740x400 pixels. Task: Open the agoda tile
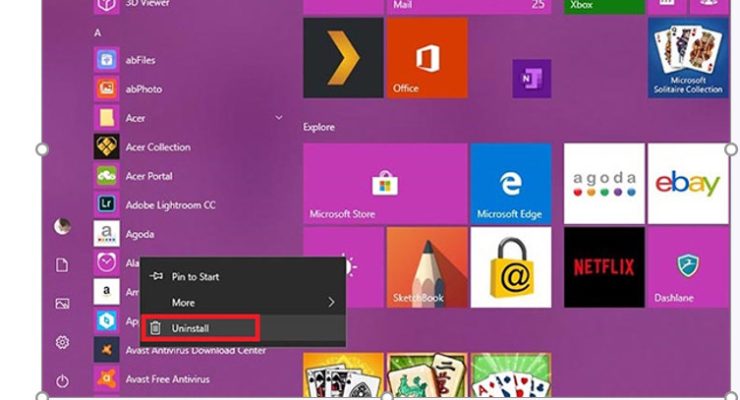pyautogui.click(x=604, y=183)
